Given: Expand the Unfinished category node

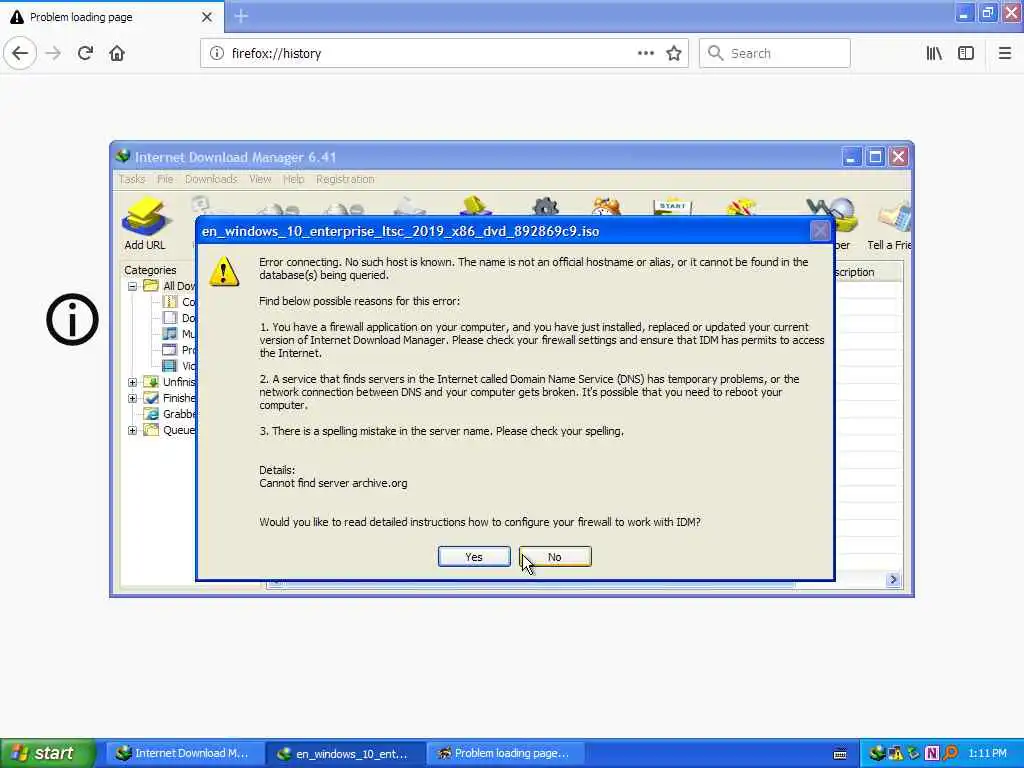Looking at the screenshot, I should coord(132,382).
